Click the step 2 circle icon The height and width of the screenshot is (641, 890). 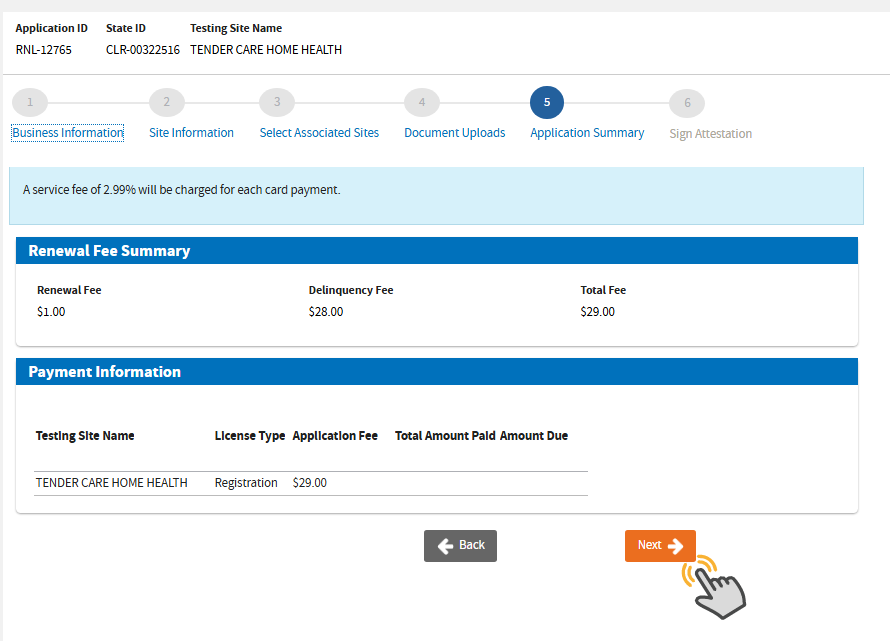(166, 102)
